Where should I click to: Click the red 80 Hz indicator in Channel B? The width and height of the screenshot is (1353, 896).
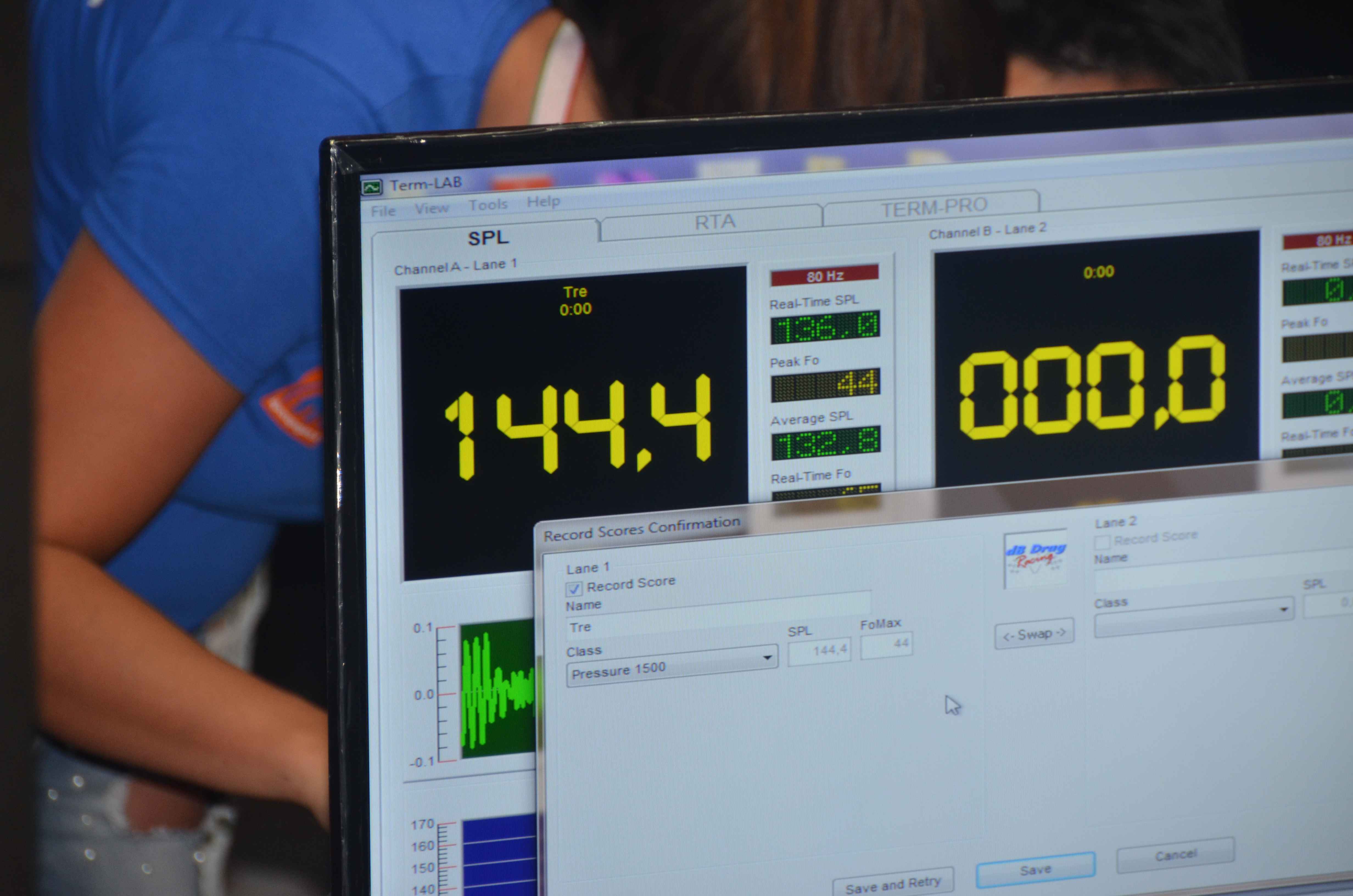coord(1318,240)
